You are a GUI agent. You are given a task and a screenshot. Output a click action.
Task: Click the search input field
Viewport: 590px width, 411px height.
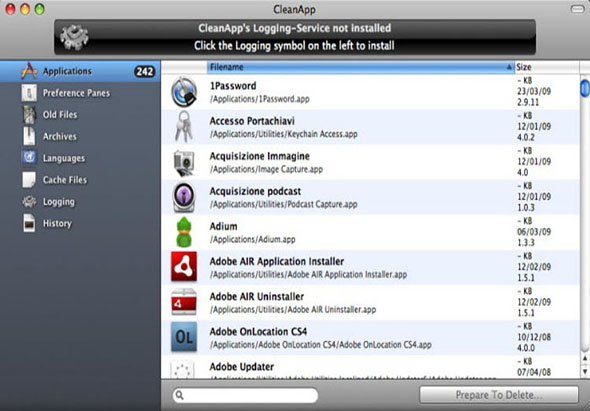coord(245,395)
